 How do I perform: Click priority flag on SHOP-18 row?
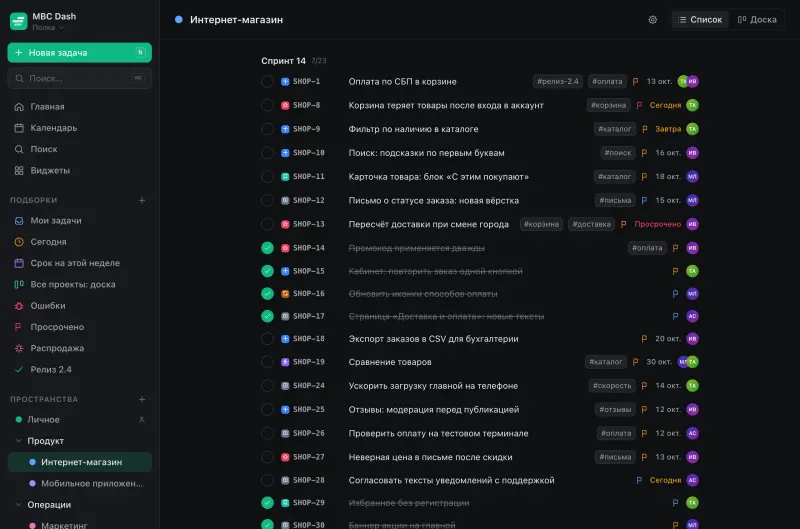click(x=644, y=339)
